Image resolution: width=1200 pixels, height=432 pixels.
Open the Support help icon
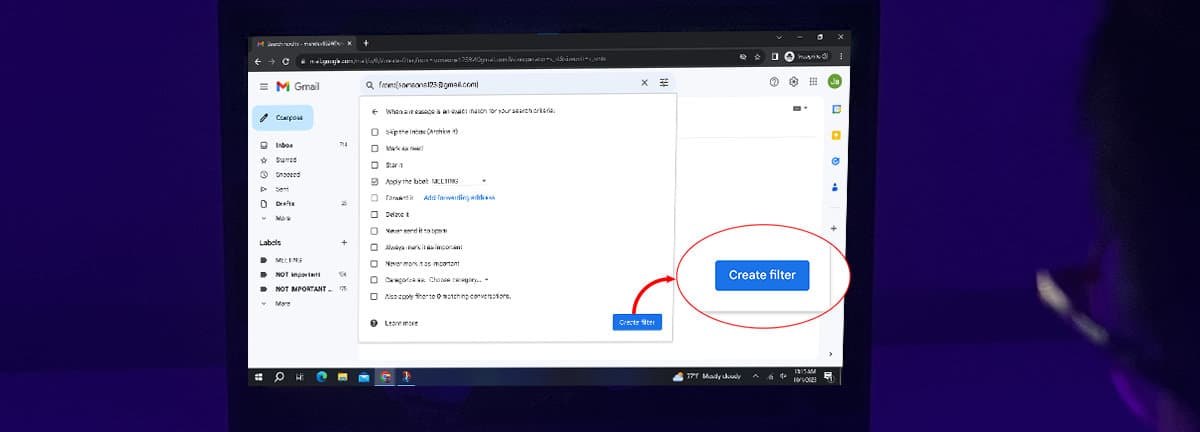click(774, 82)
